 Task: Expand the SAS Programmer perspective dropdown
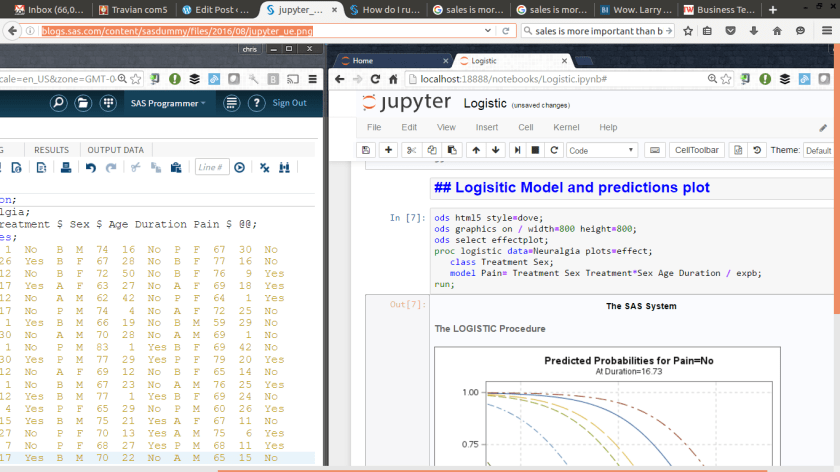click(x=168, y=103)
